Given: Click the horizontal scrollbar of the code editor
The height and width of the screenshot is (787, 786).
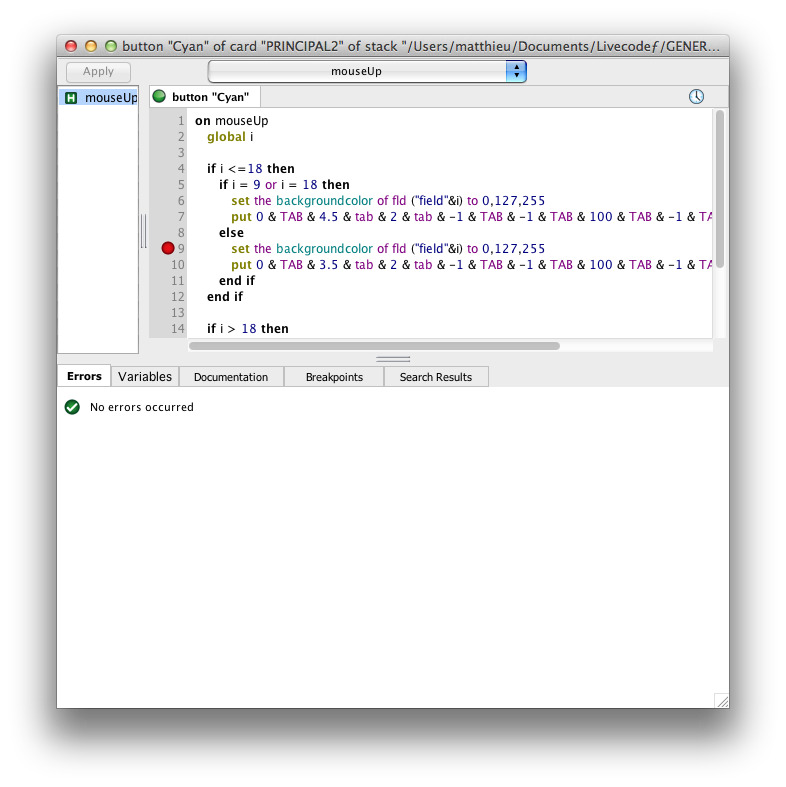Looking at the screenshot, I should point(374,346).
